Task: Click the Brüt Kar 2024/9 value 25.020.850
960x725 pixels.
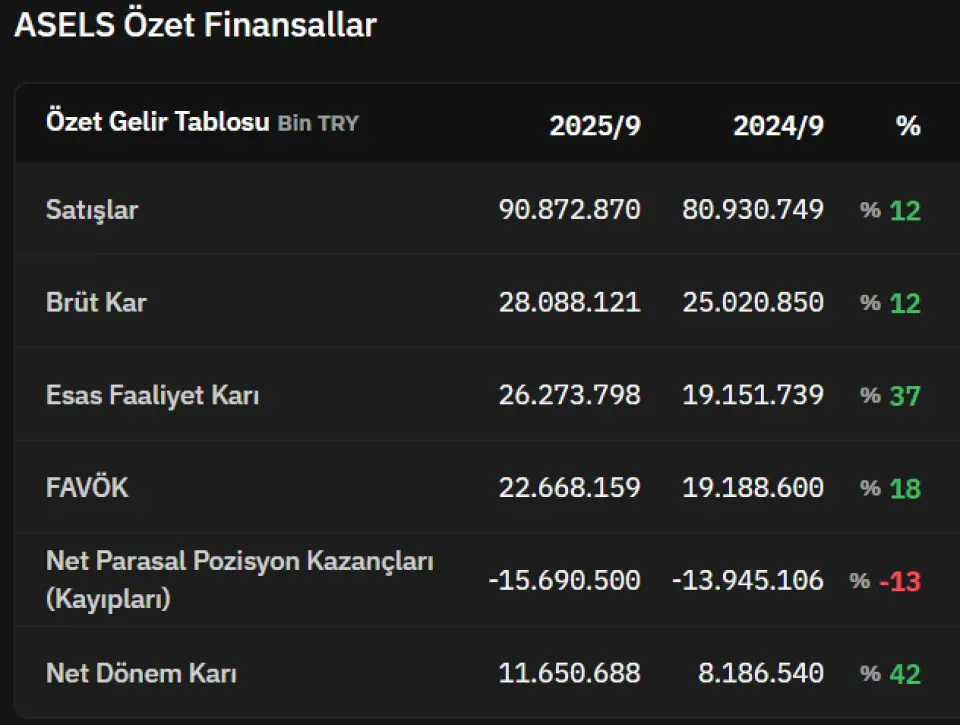Action: coord(753,302)
